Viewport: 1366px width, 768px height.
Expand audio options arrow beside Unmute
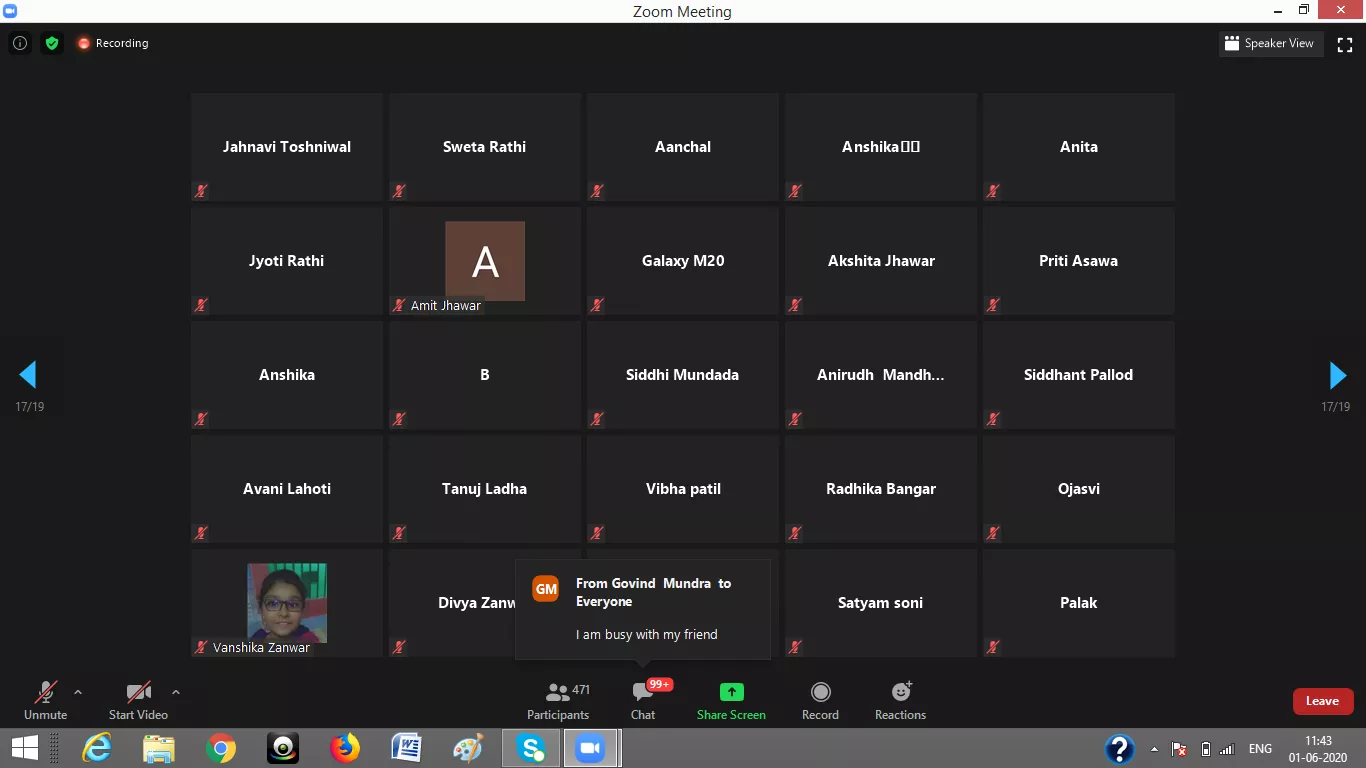click(78, 692)
